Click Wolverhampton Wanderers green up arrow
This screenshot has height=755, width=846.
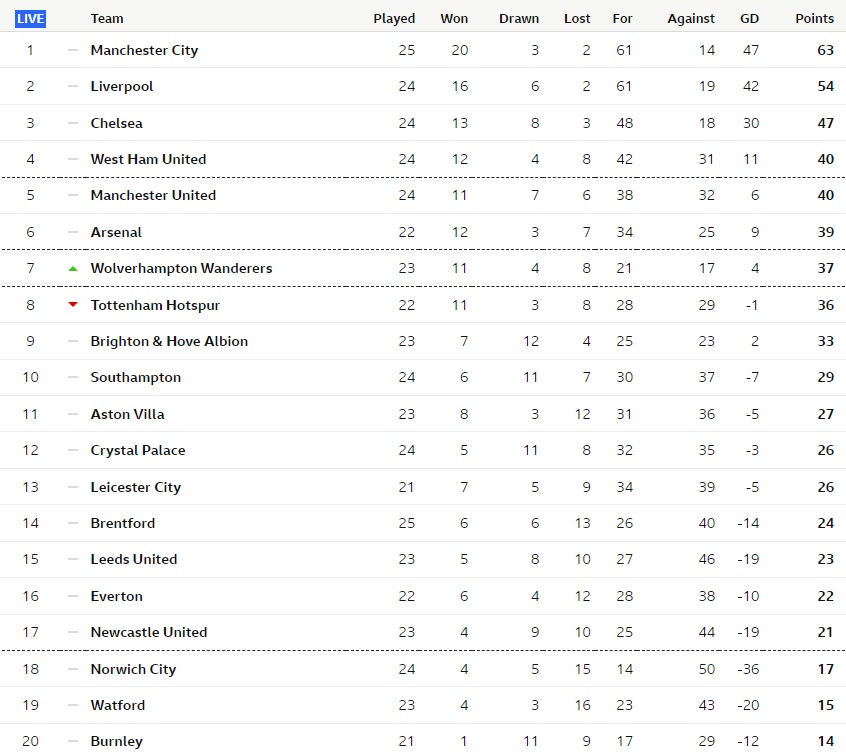click(73, 269)
